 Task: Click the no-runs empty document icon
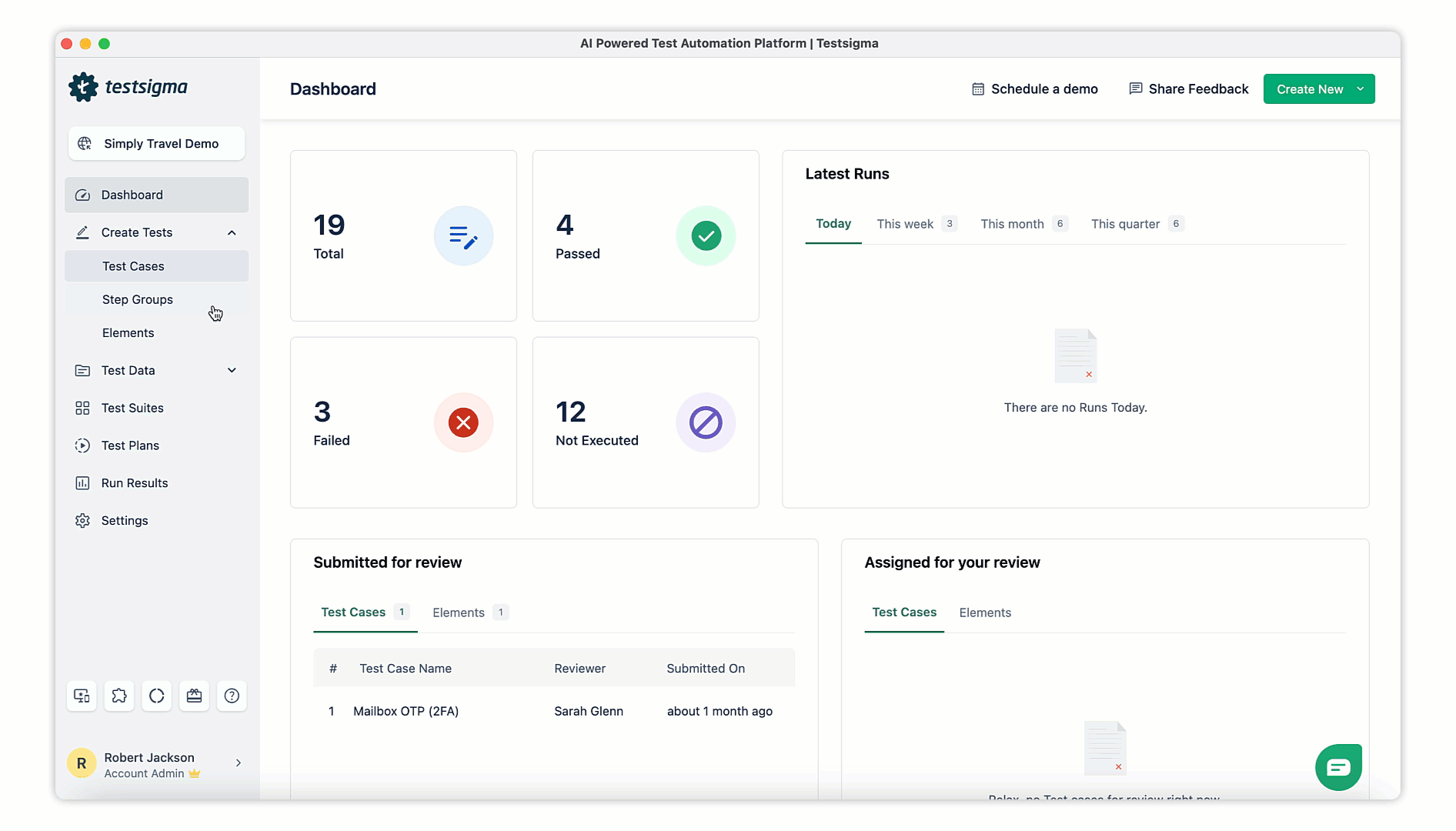1075,355
